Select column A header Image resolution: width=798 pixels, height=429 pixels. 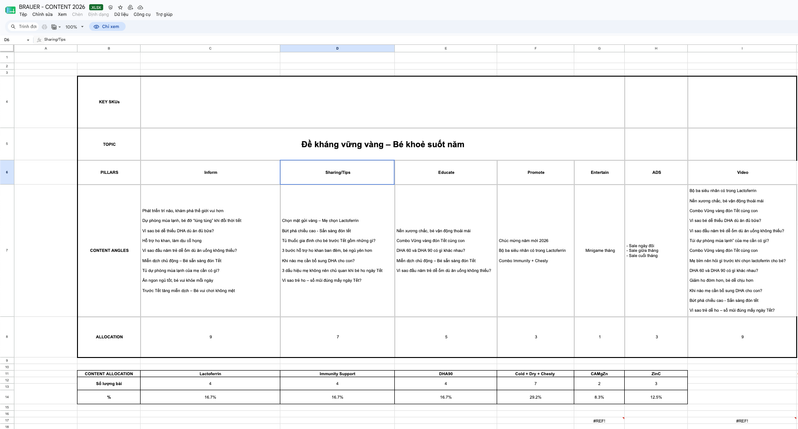[46, 48]
